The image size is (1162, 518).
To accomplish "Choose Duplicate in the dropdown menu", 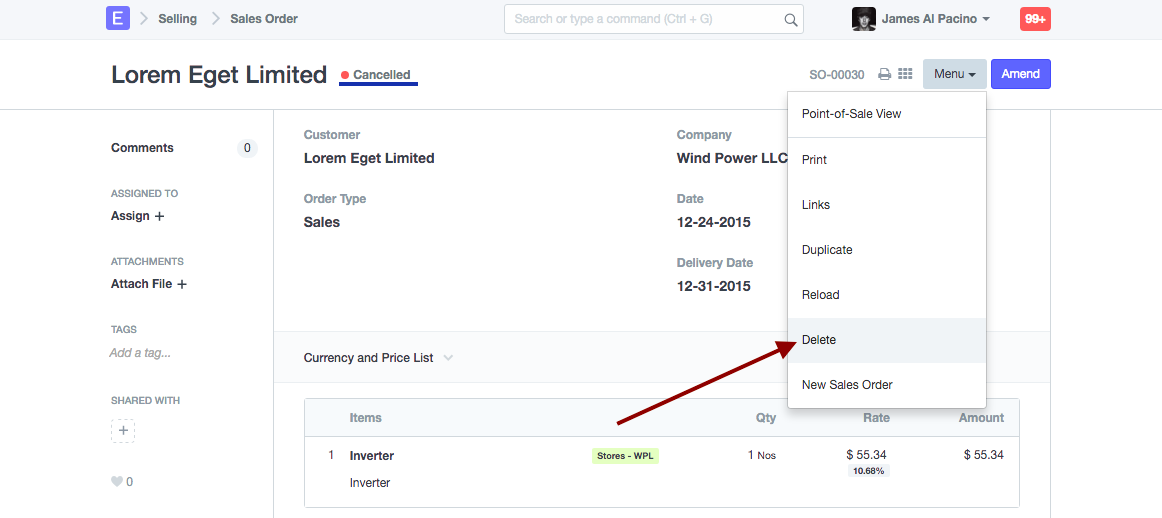I will (827, 250).
